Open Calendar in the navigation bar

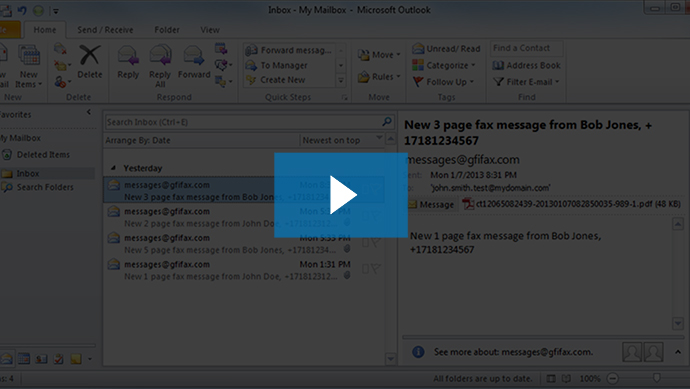24,359
